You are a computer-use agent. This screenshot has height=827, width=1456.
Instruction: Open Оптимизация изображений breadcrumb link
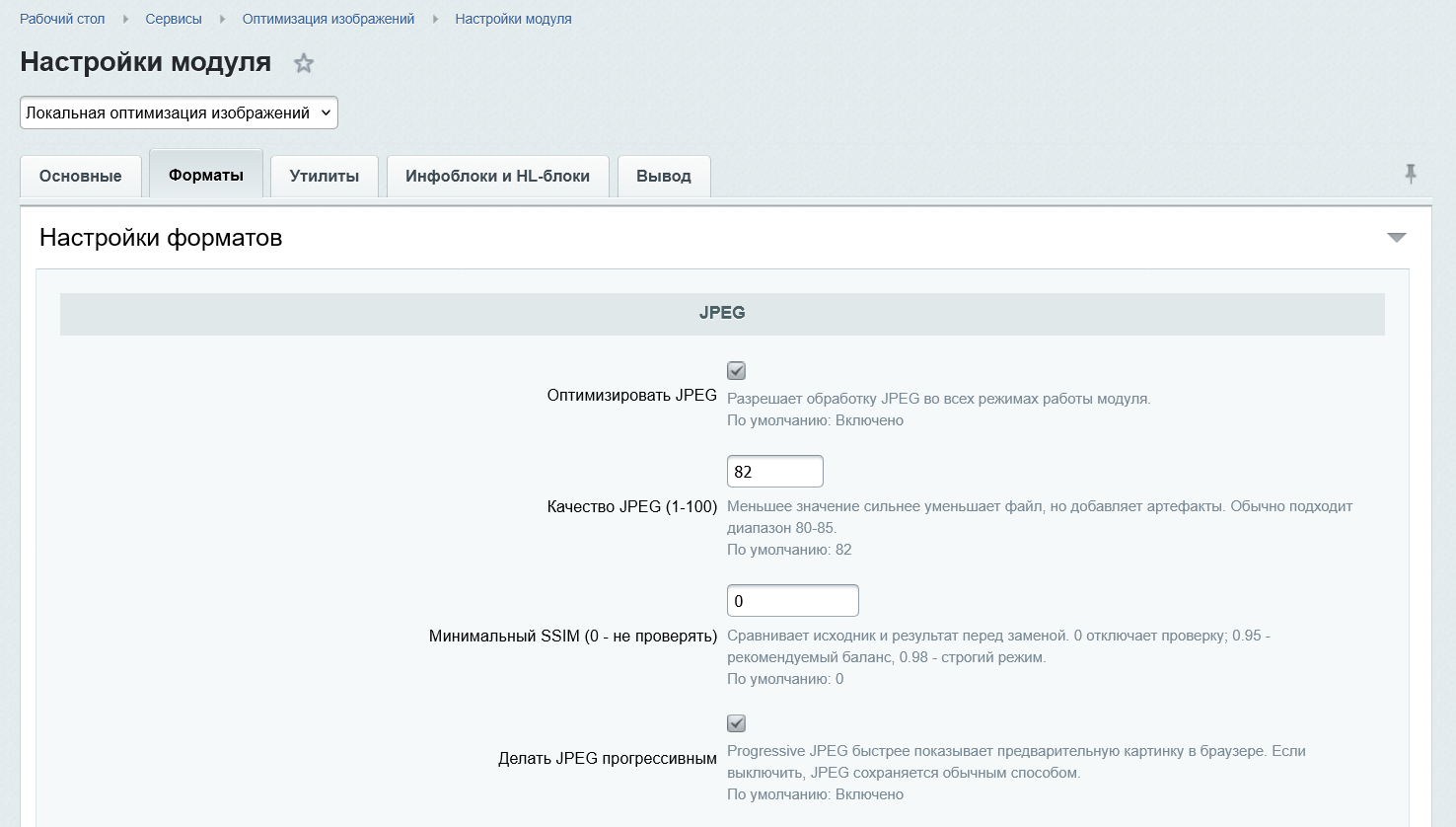coord(328,19)
